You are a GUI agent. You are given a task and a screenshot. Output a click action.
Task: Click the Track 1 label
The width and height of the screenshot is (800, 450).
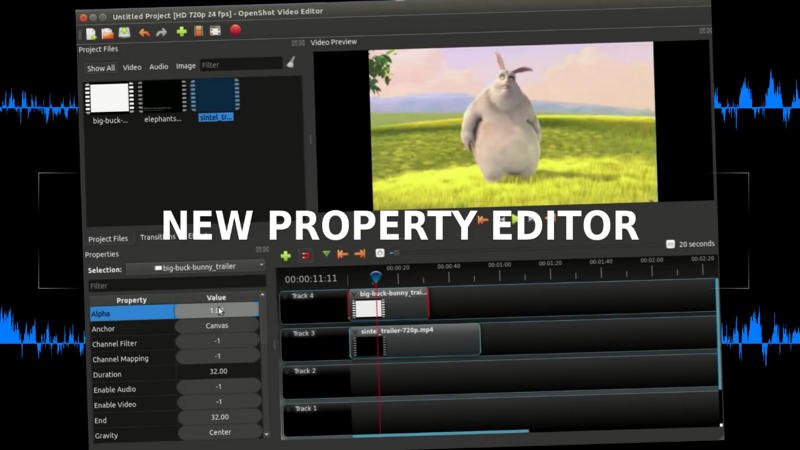[x=306, y=409]
